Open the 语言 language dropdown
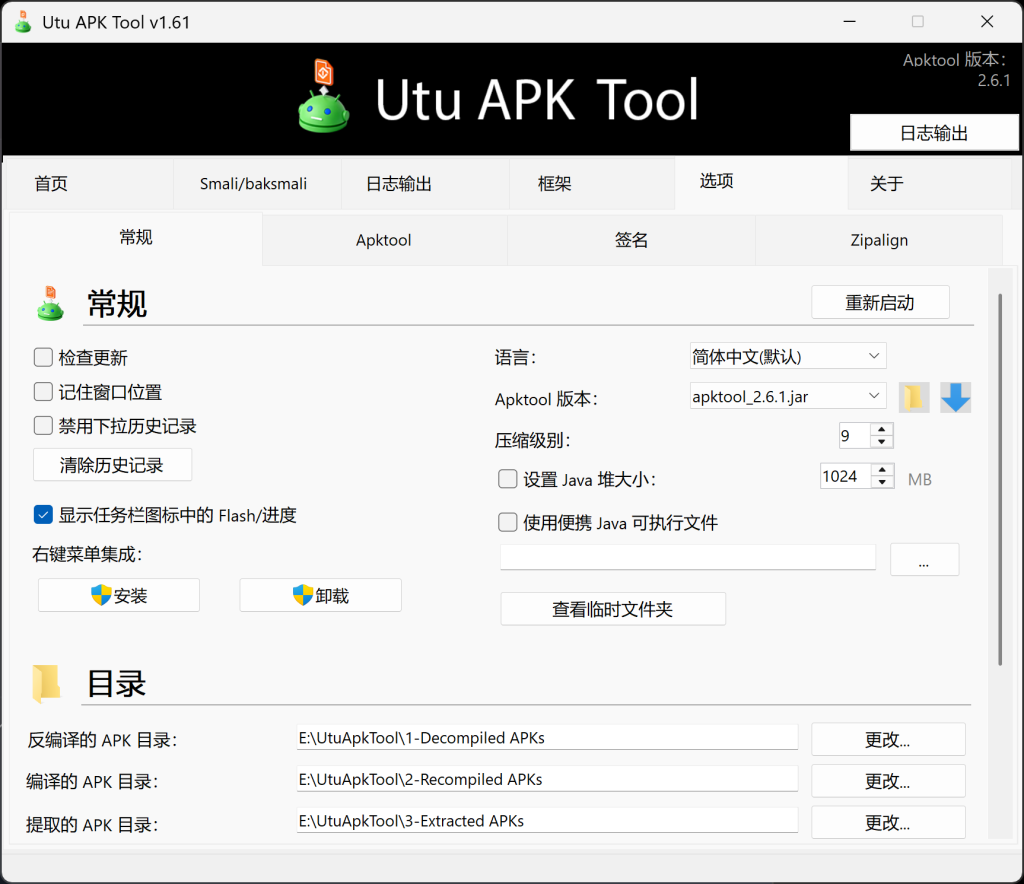This screenshot has width=1024, height=884. point(788,356)
